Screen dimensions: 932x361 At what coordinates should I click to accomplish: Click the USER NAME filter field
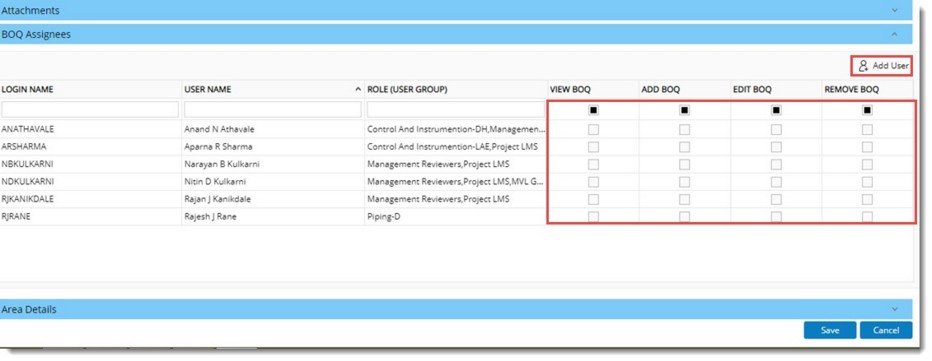[x=273, y=109]
